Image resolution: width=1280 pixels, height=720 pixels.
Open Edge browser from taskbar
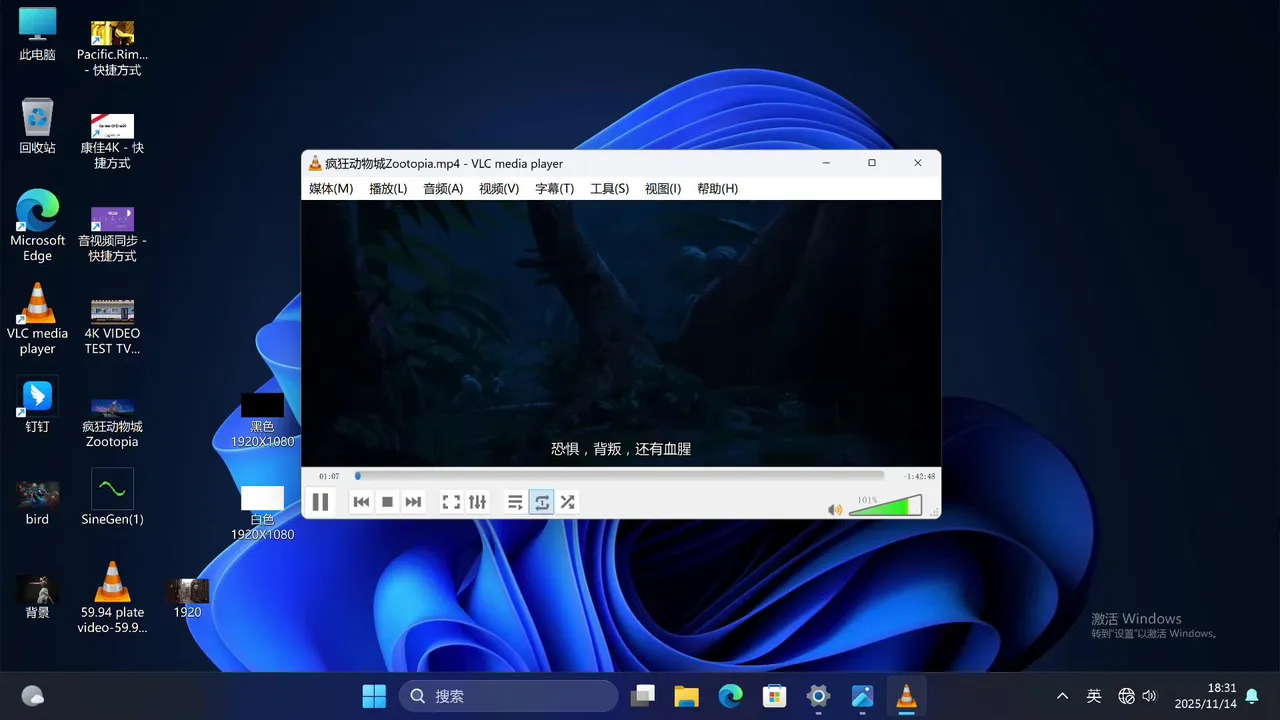[x=730, y=696]
